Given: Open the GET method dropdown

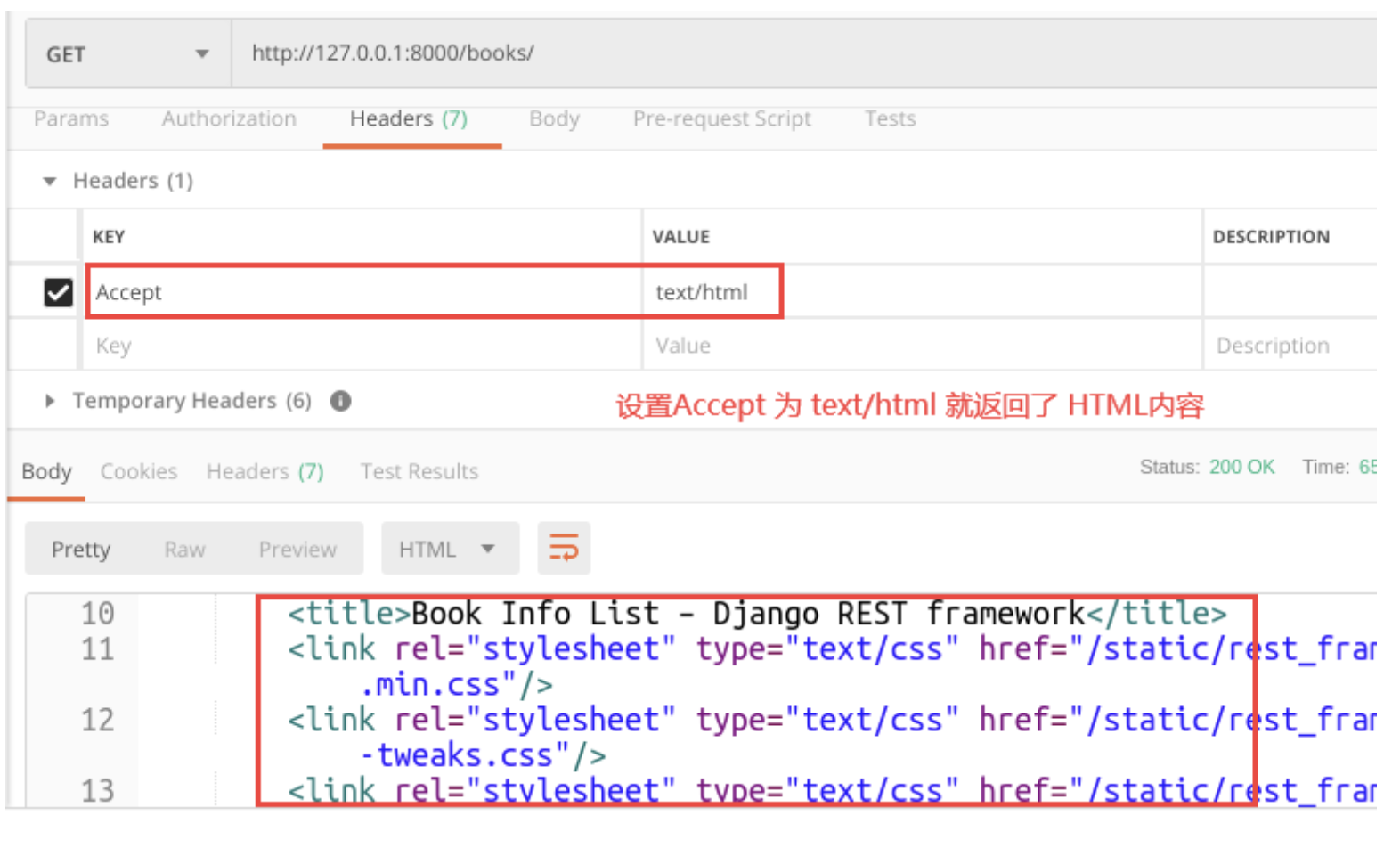Looking at the screenshot, I should click(x=128, y=54).
